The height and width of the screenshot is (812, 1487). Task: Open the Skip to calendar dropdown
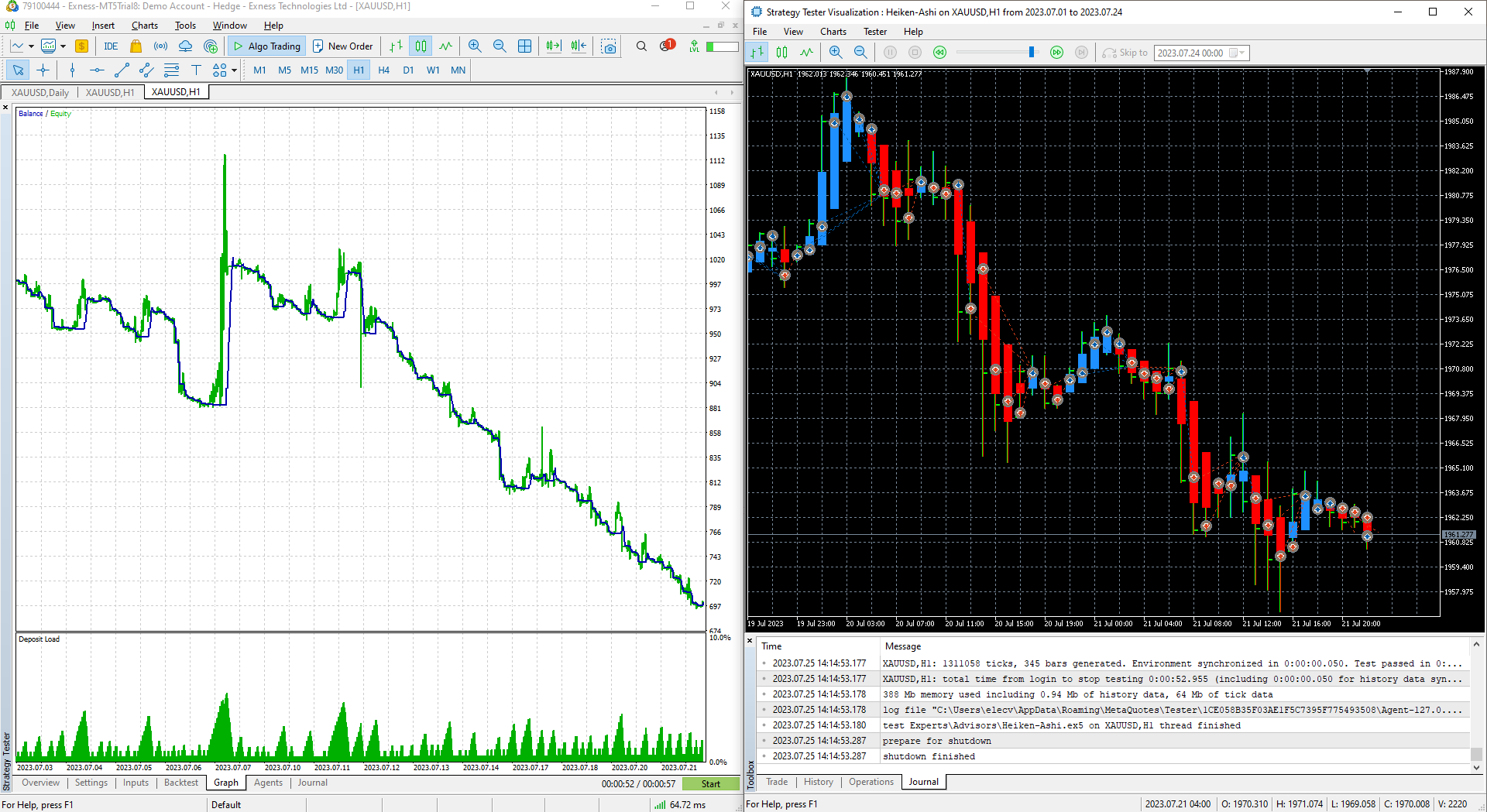pos(1238,53)
